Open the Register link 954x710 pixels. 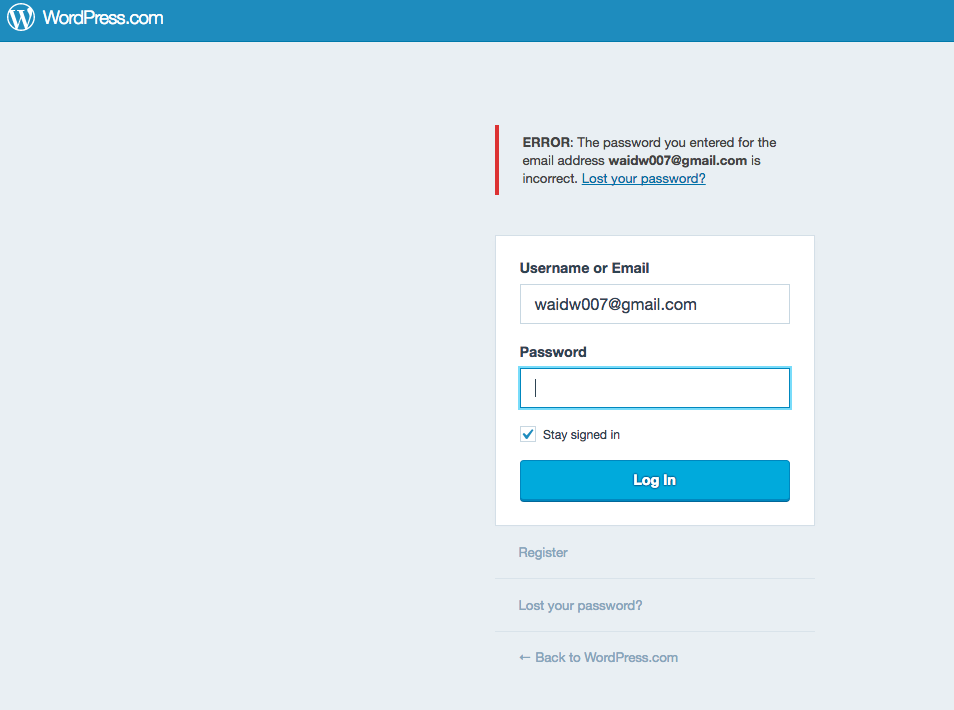point(543,552)
